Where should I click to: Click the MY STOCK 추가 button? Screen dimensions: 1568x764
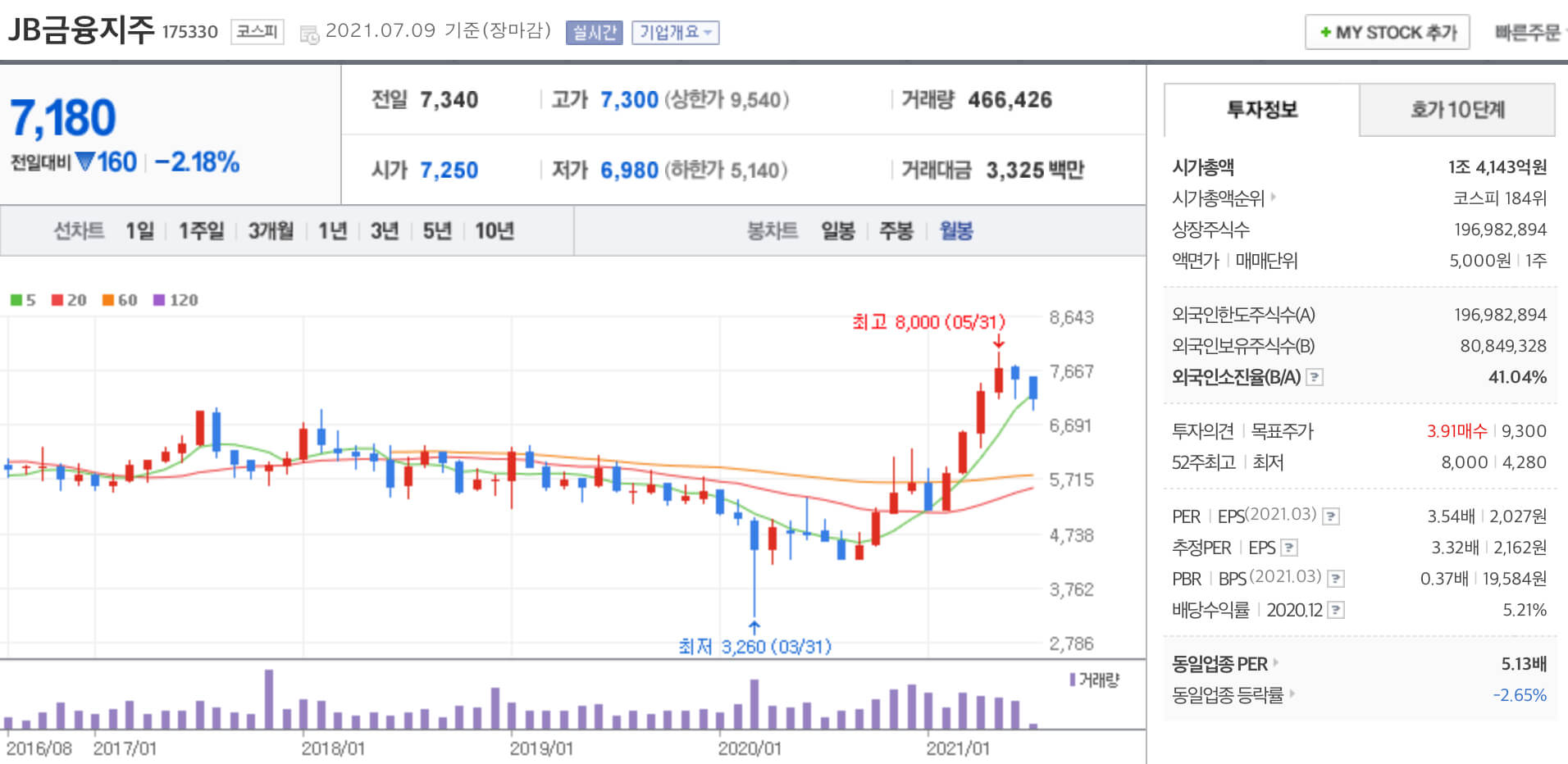coord(1387,33)
